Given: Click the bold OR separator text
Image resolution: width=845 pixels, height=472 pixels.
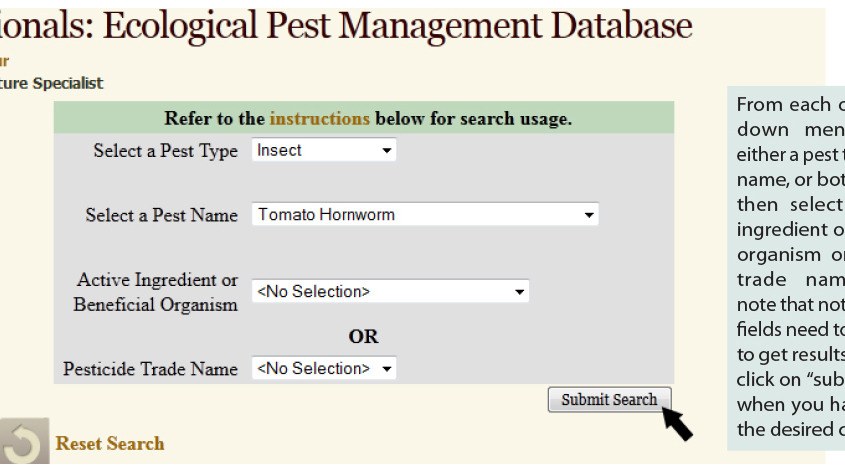Looking at the screenshot, I should point(363,336).
